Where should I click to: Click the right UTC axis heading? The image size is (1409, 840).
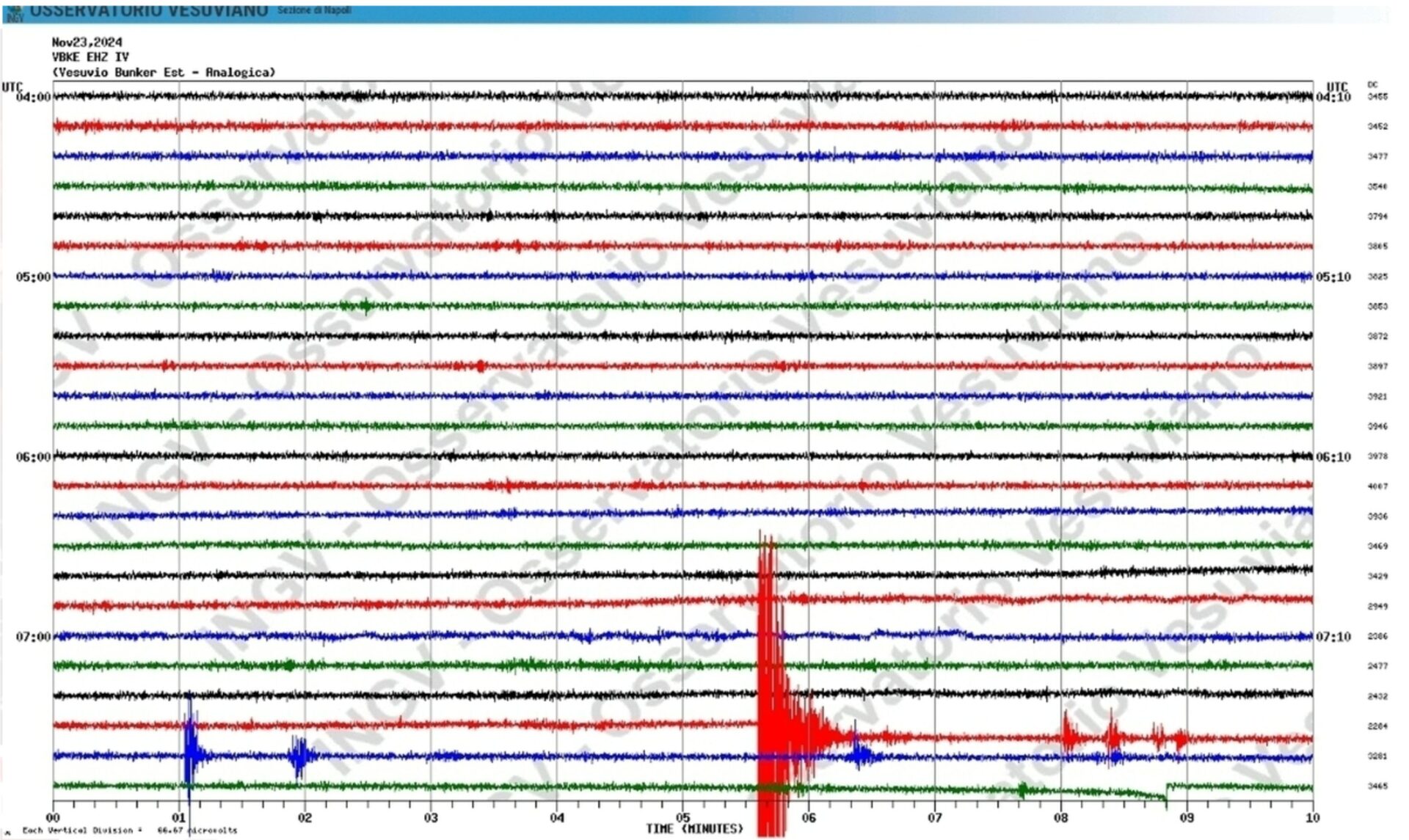(1337, 87)
